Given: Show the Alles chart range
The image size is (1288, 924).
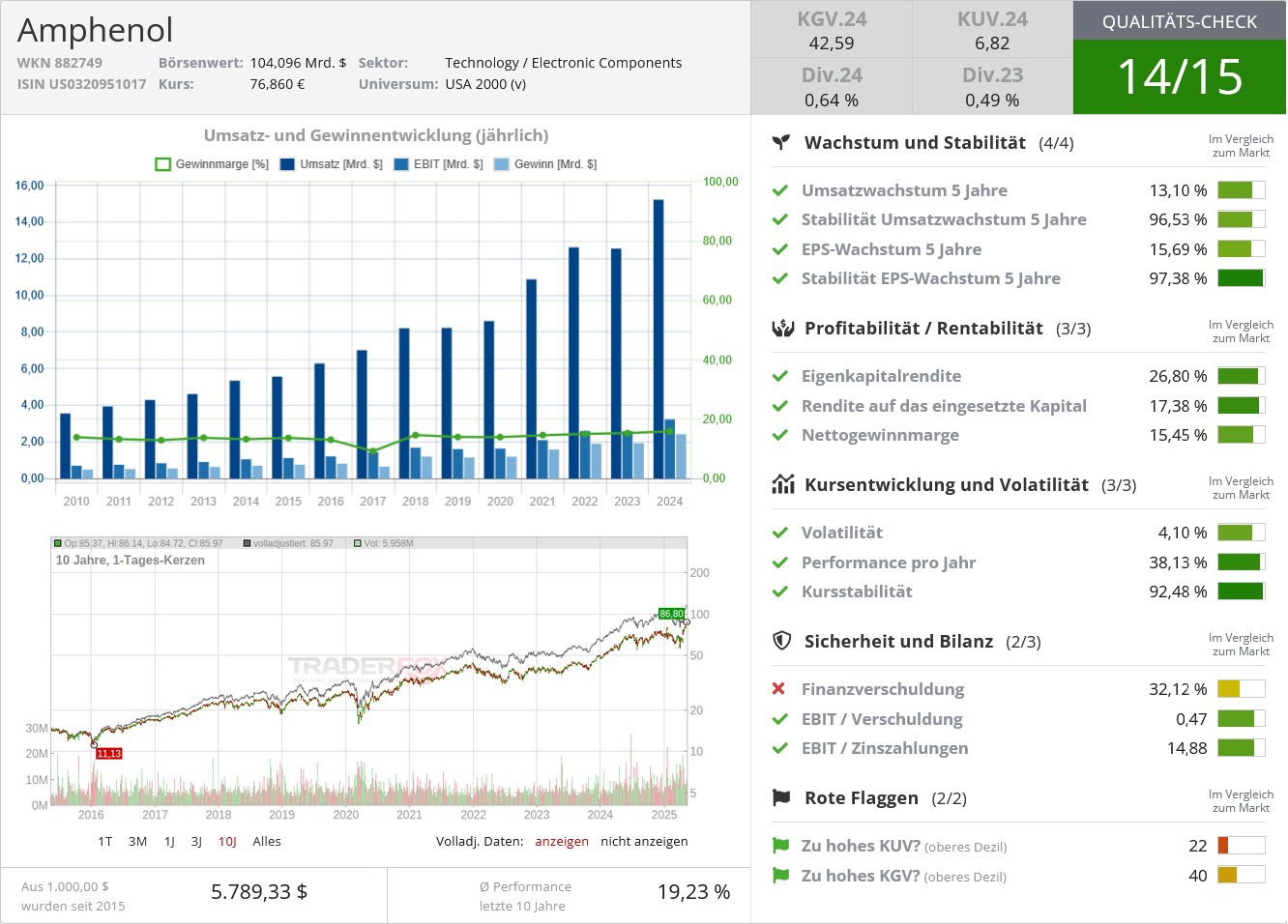Looking at the screenshot, I should 267,842.
